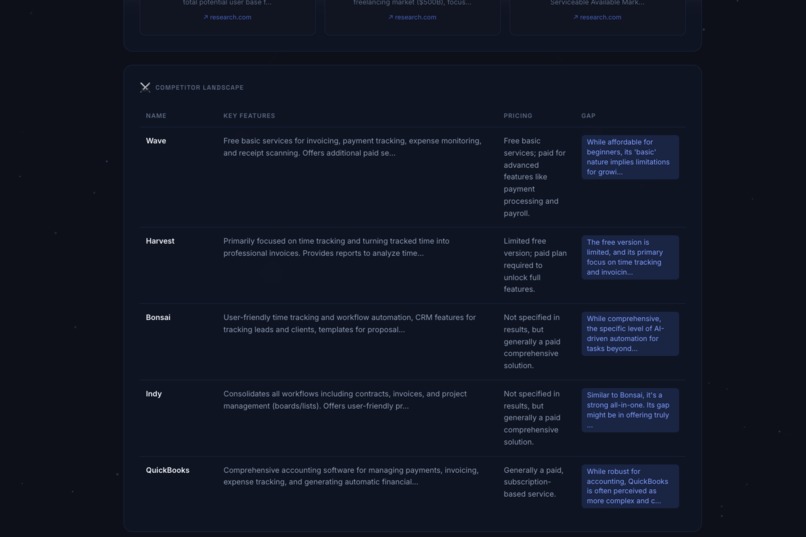Click Bonsai's workflow automation features description

coord(350,324)
